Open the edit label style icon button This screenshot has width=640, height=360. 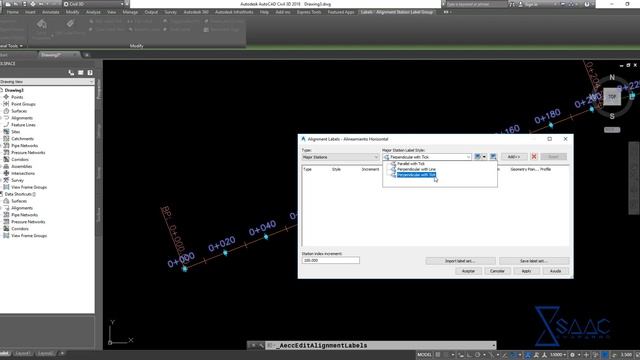pos(477,157)
